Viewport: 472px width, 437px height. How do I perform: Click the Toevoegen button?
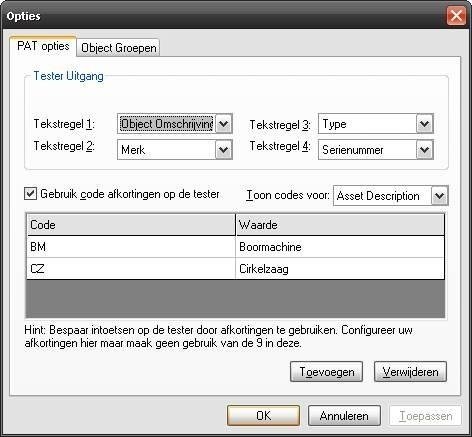coord(326,372)
